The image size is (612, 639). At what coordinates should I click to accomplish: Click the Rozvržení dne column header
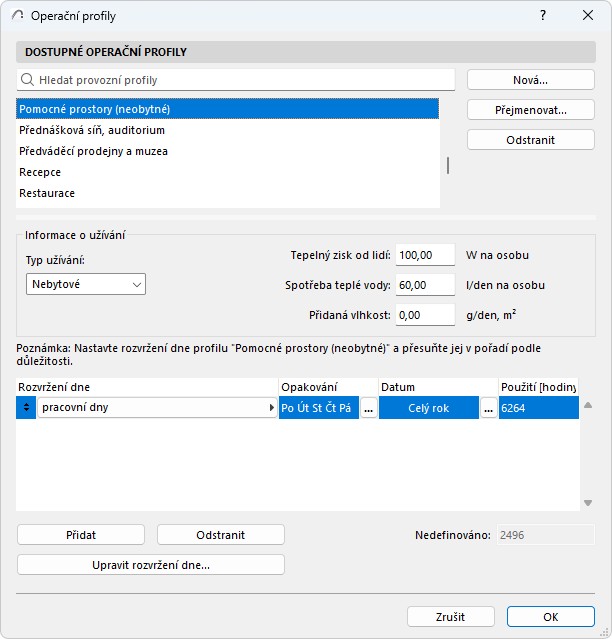click(x=147, y=387)
